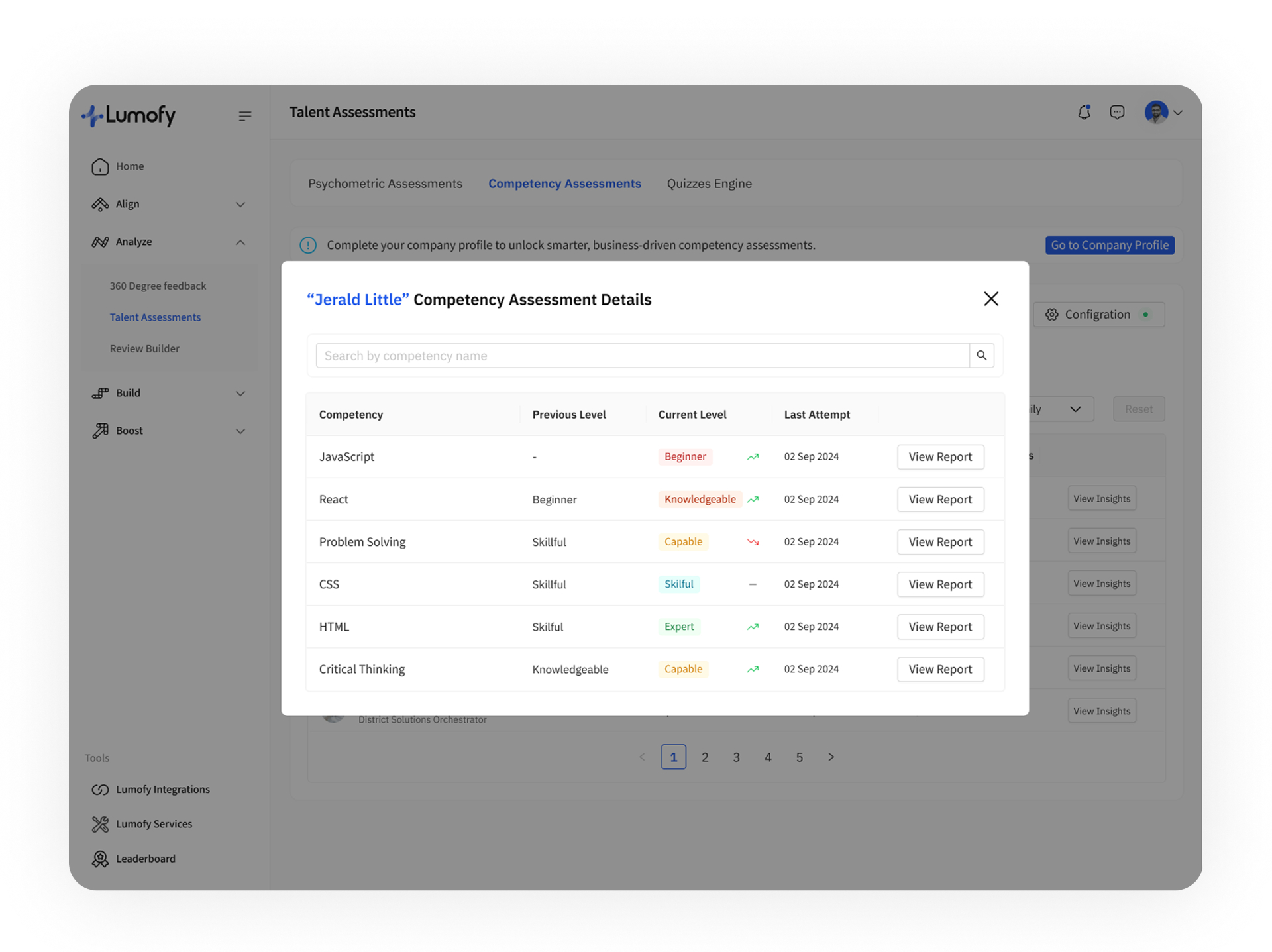
Task: View Report for HTML
Action: pos(940,627)
